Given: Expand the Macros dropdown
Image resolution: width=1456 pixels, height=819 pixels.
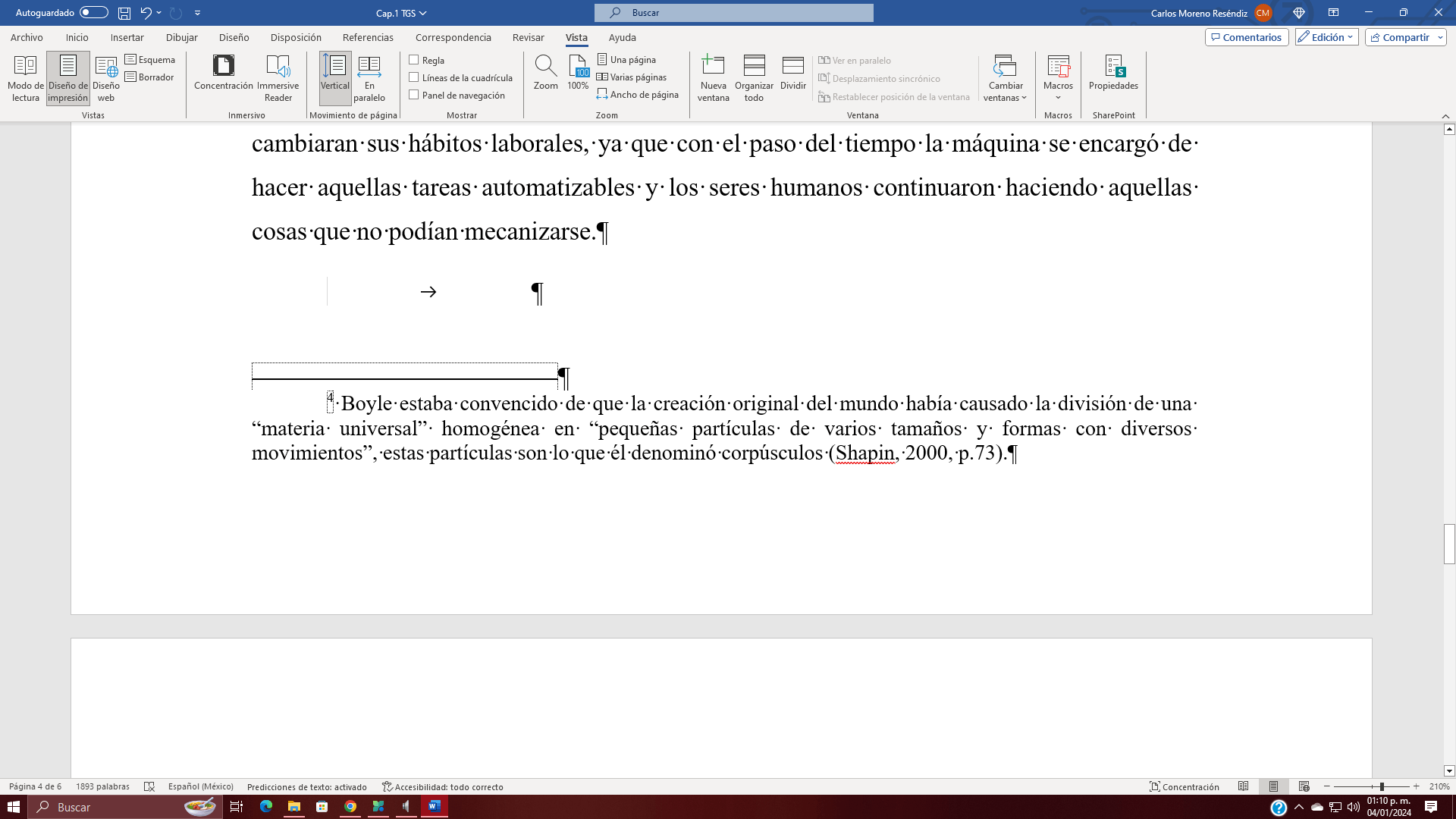Looking at the screenshot, I should coord(1058,97).
